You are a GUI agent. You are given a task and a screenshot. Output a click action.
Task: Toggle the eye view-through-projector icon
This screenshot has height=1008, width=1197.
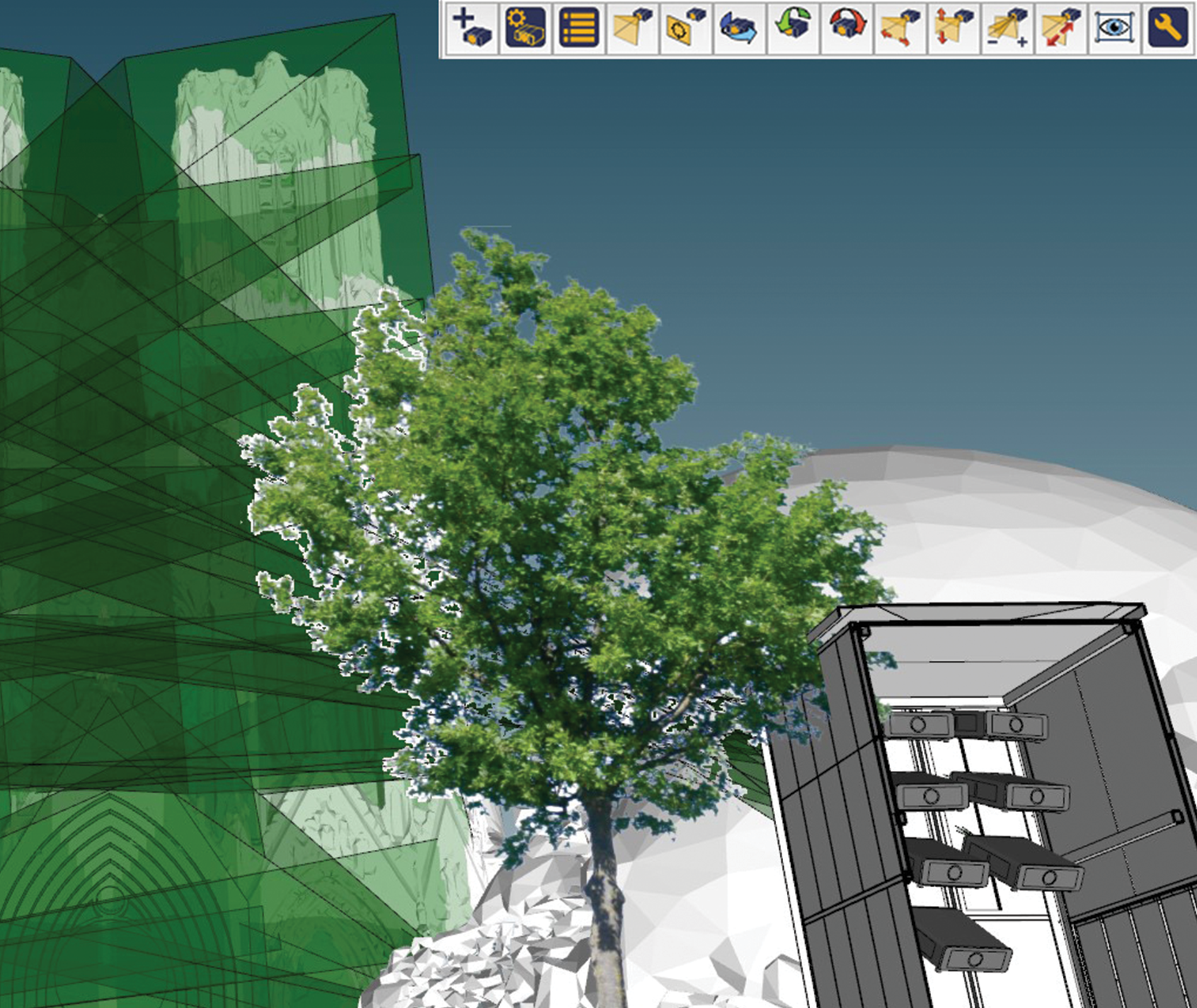1114,27
